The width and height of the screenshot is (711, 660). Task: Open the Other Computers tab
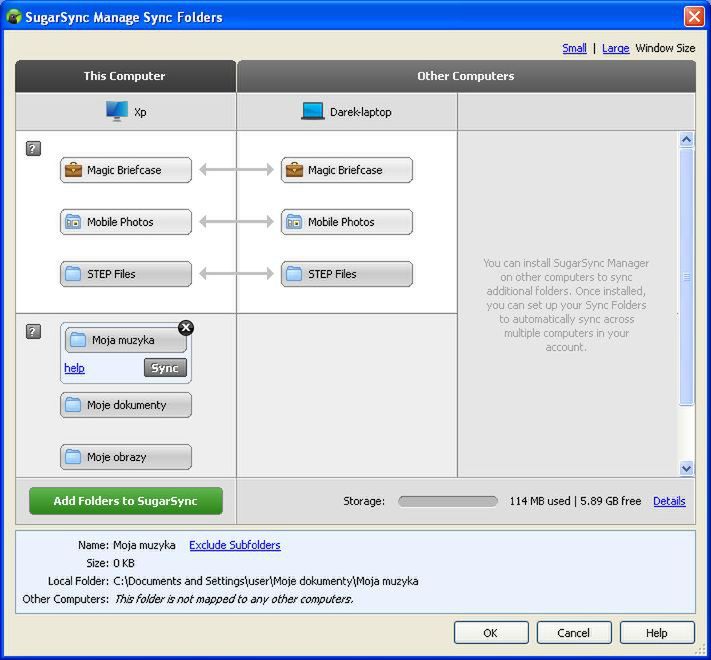coord(466,76)
